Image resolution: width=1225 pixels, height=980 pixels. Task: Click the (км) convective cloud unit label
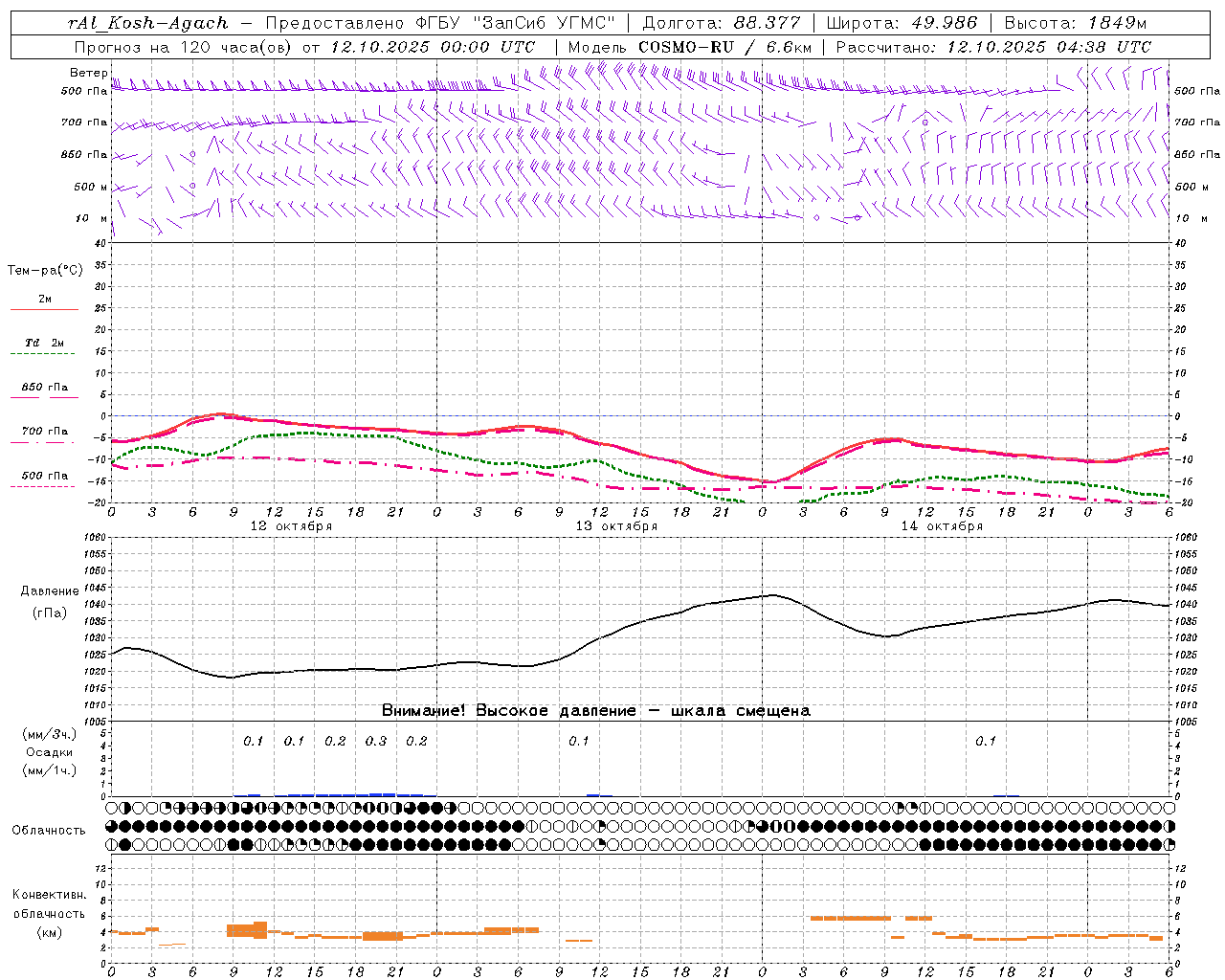pyautogui.click(x=49, y=932)
